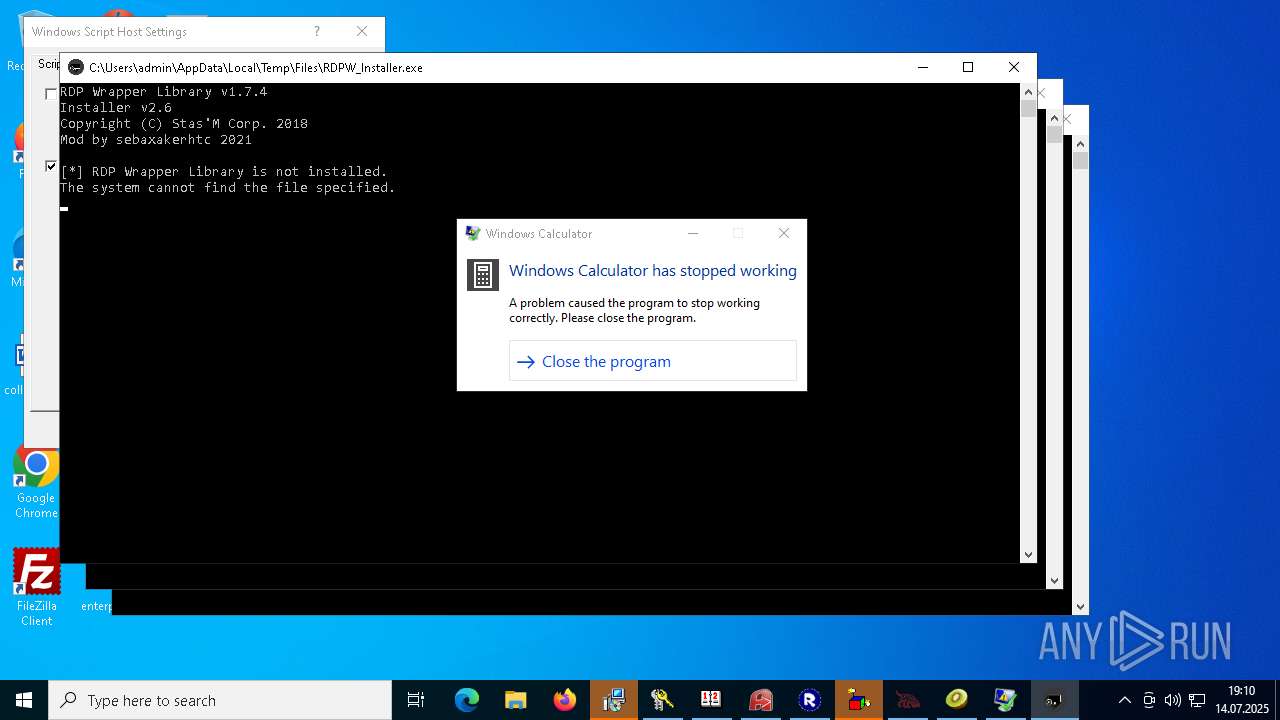Switch to the red 12 icon taskbar app
This screenshot has width=1280, height=720.
click(x=711, y=700)
